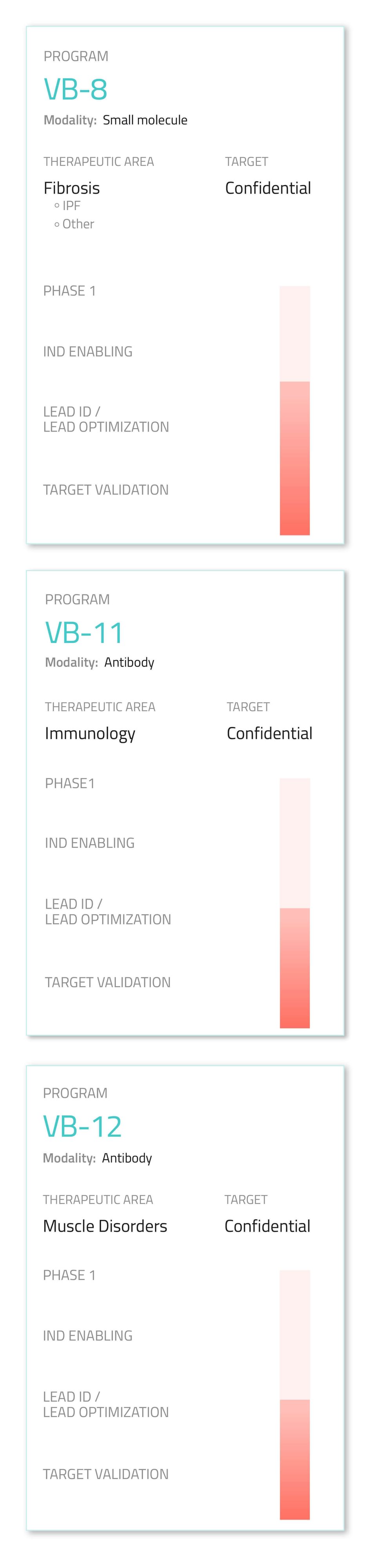The image size is (374, 1568).
Task: Click VB-12's LEAD OPTIMIZATION stage label
Action: pyautogui.click(x=106, y=1412)
